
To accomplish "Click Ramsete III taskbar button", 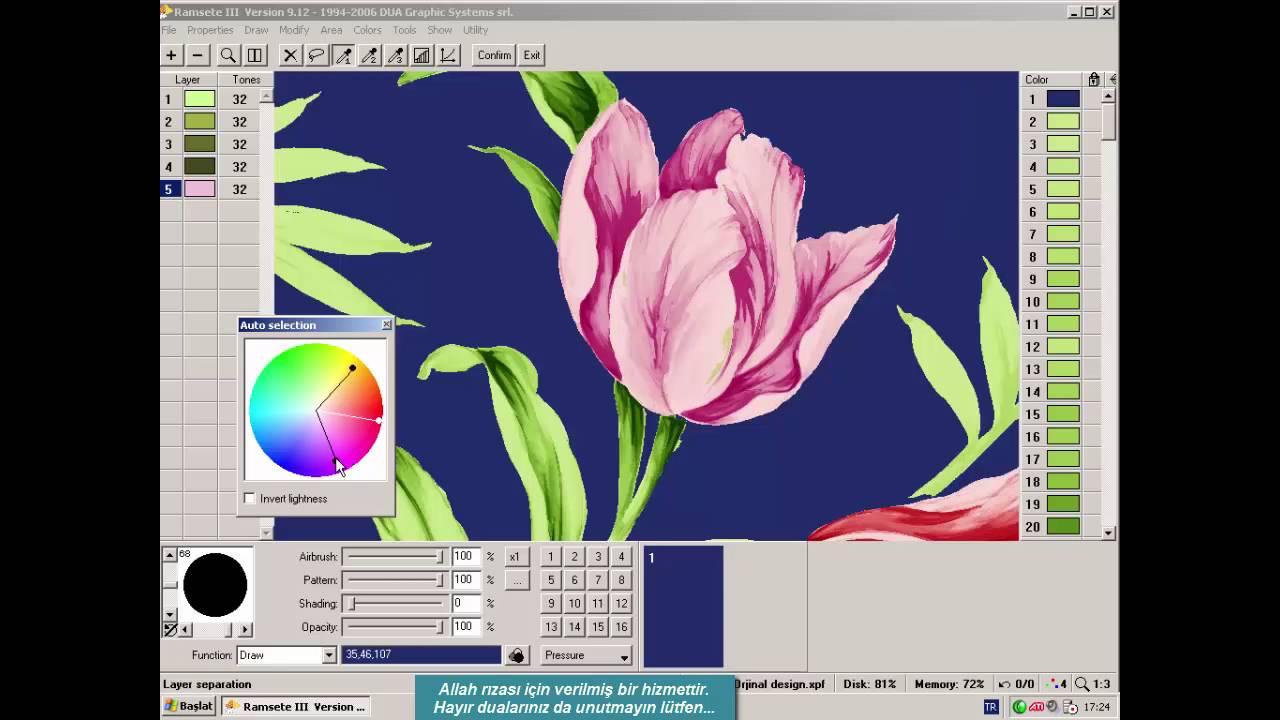I will point(295,706).
